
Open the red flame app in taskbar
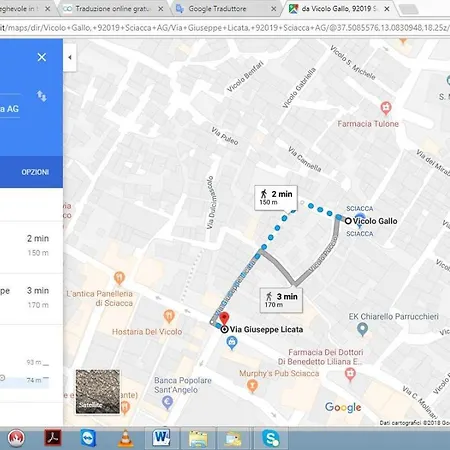(16, 437)
